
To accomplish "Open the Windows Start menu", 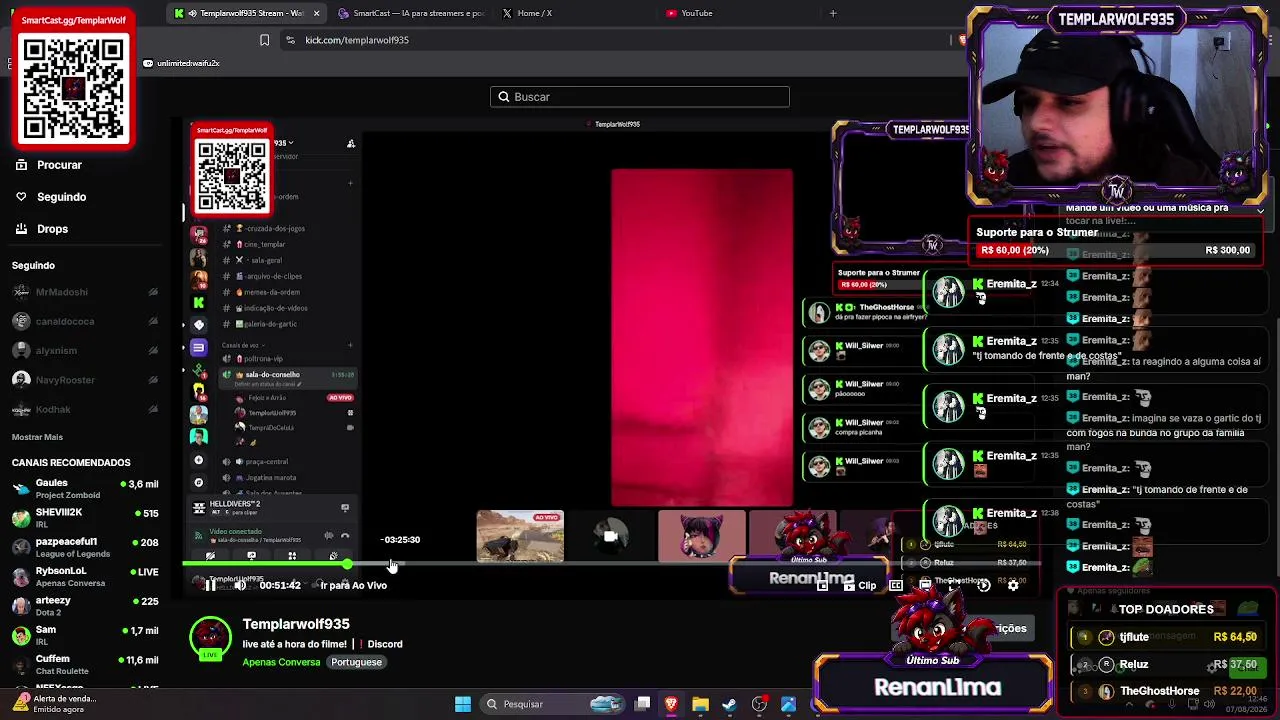I will [463, 704].
